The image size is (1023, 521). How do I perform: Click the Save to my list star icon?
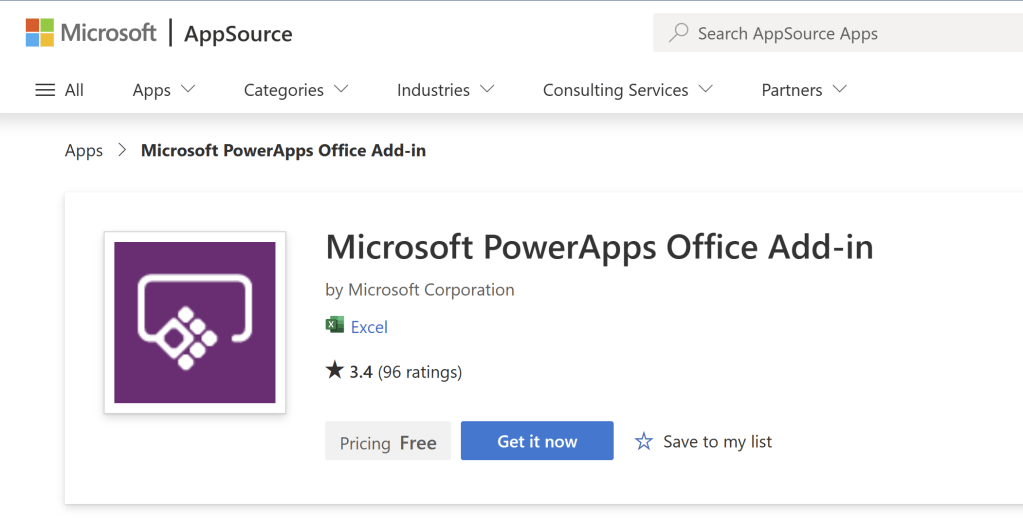(644, 442)
